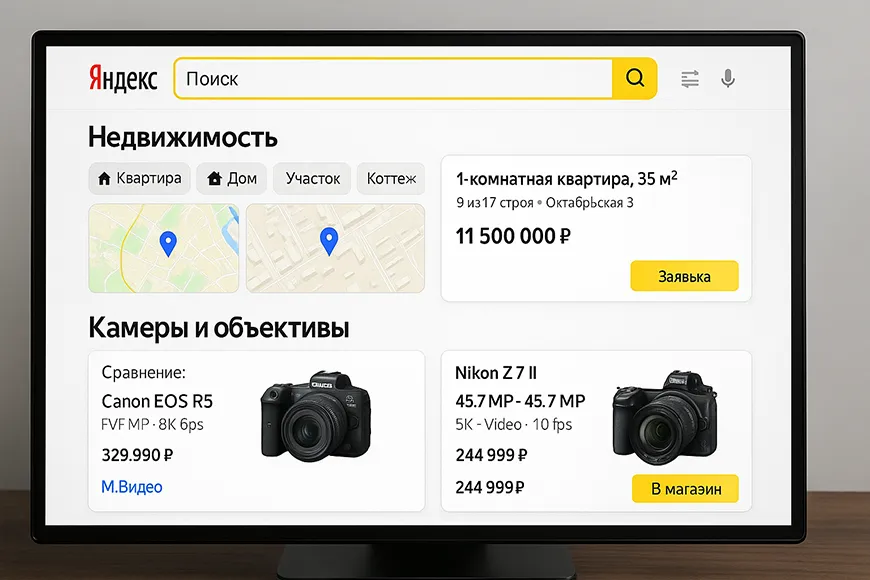Screen dimensions: 870x580
Task: Click the house icon in Квартира chip
Action: pyautogui.click(x=104, y=179)
